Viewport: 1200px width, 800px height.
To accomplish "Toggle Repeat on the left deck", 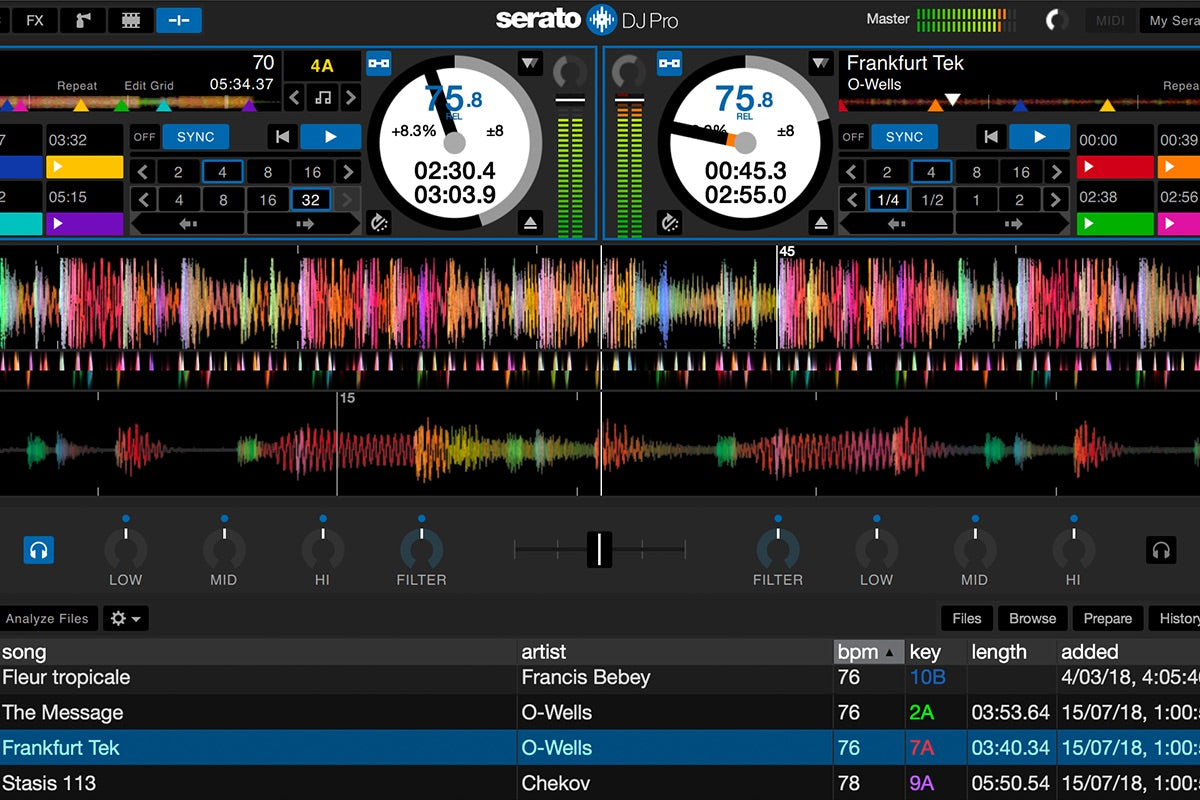I will click(77, 85).
